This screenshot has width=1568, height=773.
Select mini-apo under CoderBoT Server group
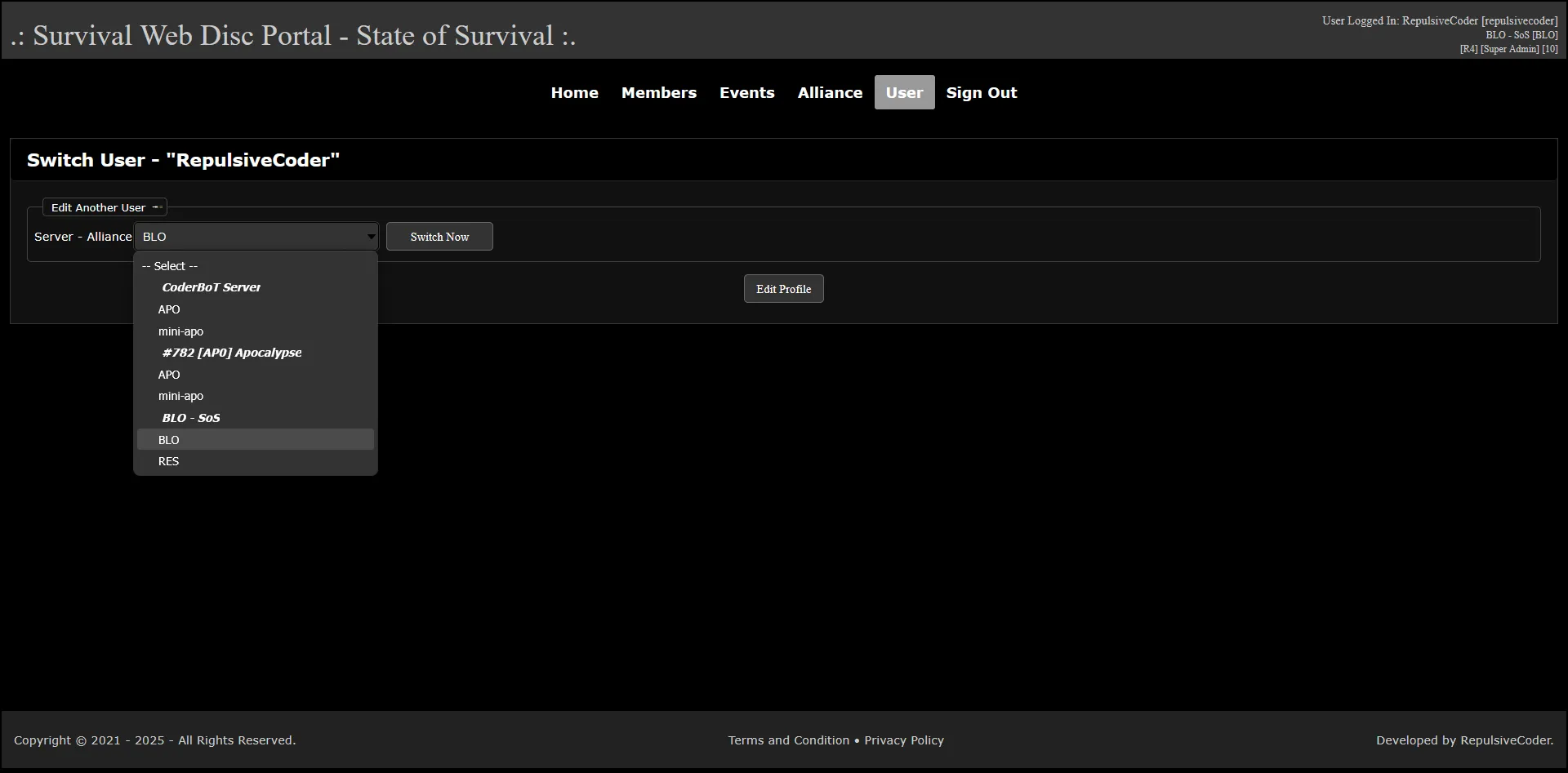(x=180, y=331)
